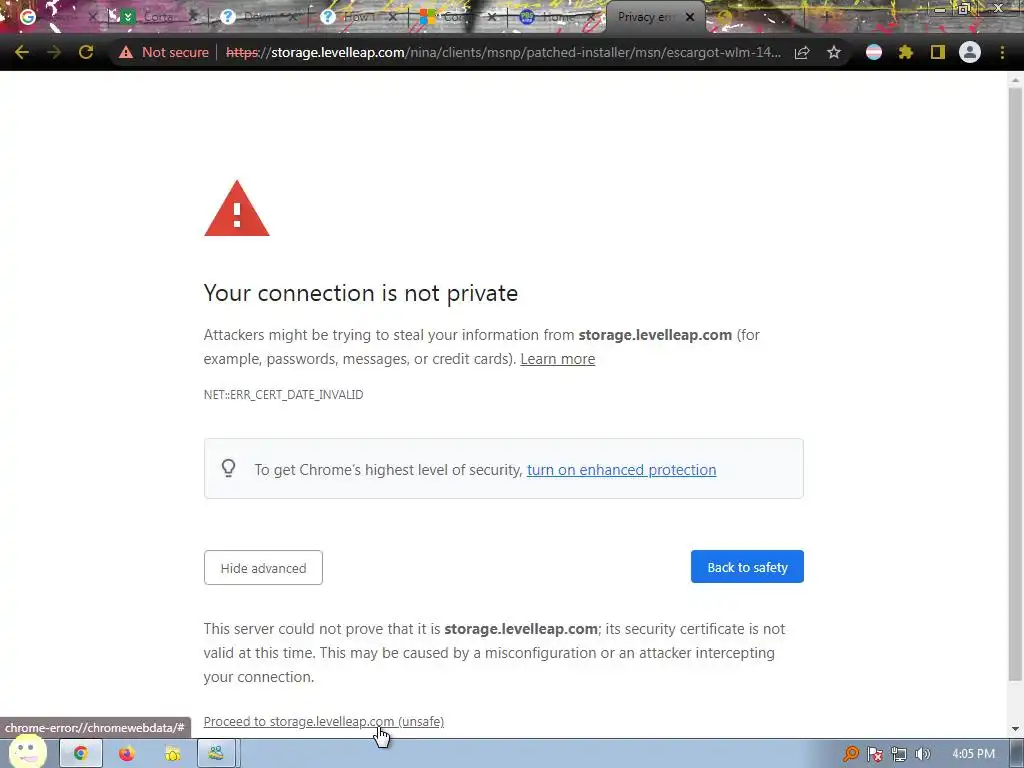Viewport: 1024px width, 768px height.
Task: Reload the page with the refresh icon
Action: point(86,52)
